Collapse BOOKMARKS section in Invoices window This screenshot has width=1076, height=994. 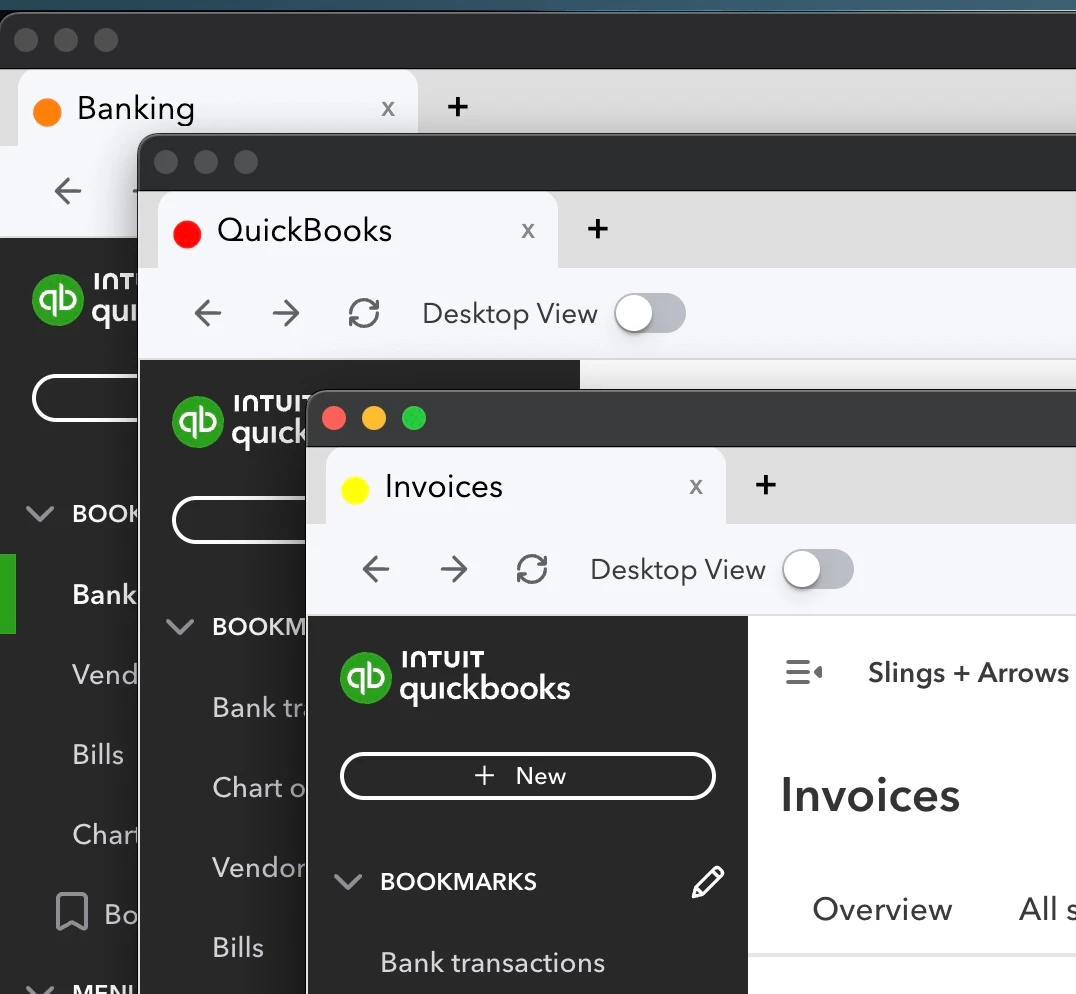click(348, 881)
